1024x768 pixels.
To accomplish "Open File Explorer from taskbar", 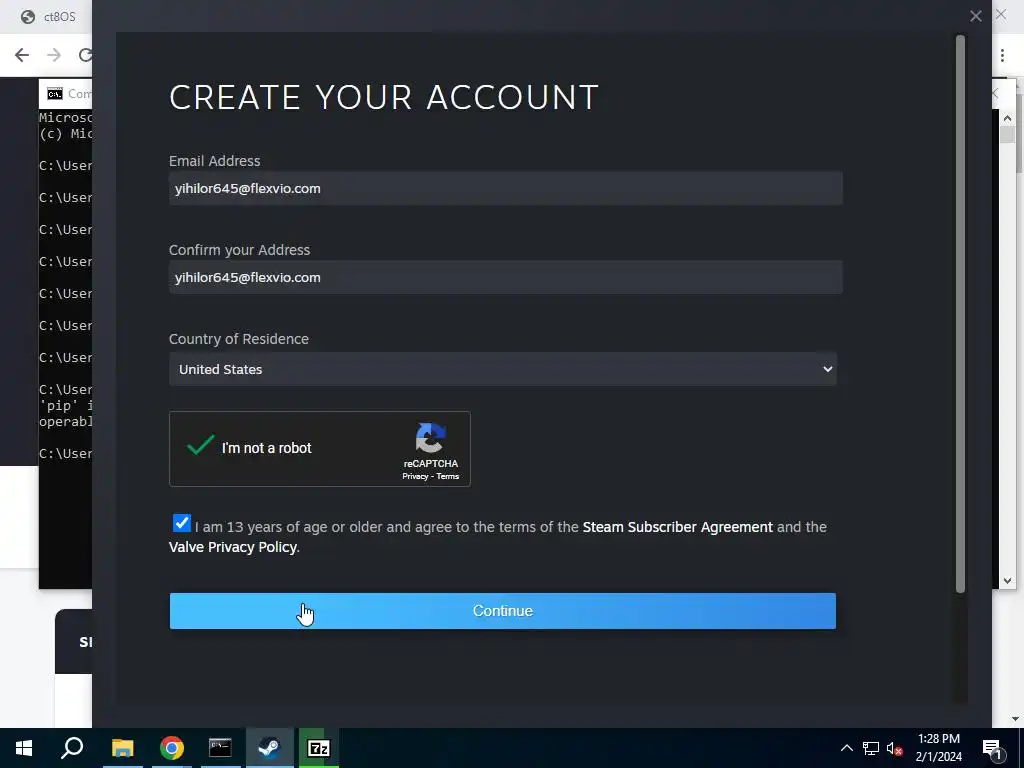I will [122, 748].
